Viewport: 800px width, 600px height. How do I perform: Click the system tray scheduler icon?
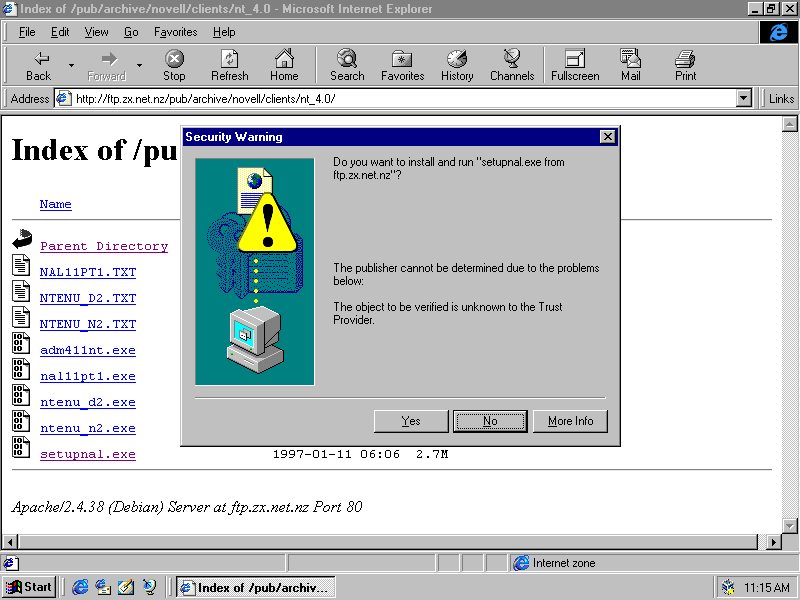[728, 588]
